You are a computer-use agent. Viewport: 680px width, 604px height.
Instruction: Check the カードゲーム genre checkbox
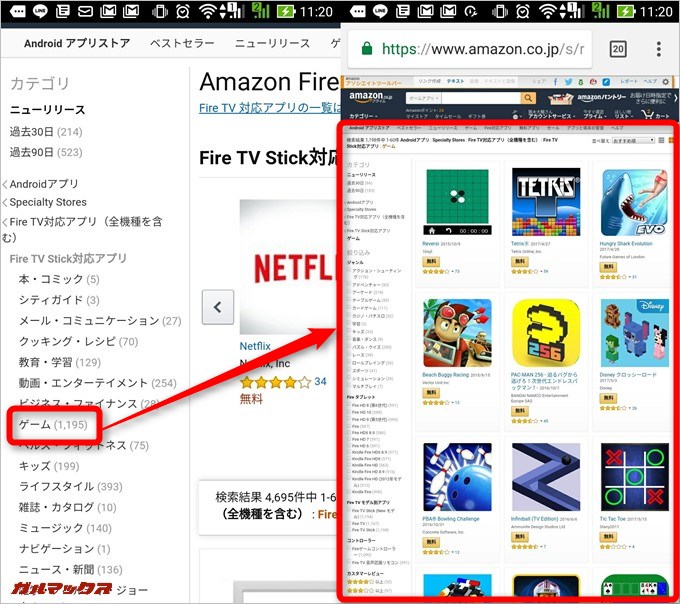click(349, 307)
